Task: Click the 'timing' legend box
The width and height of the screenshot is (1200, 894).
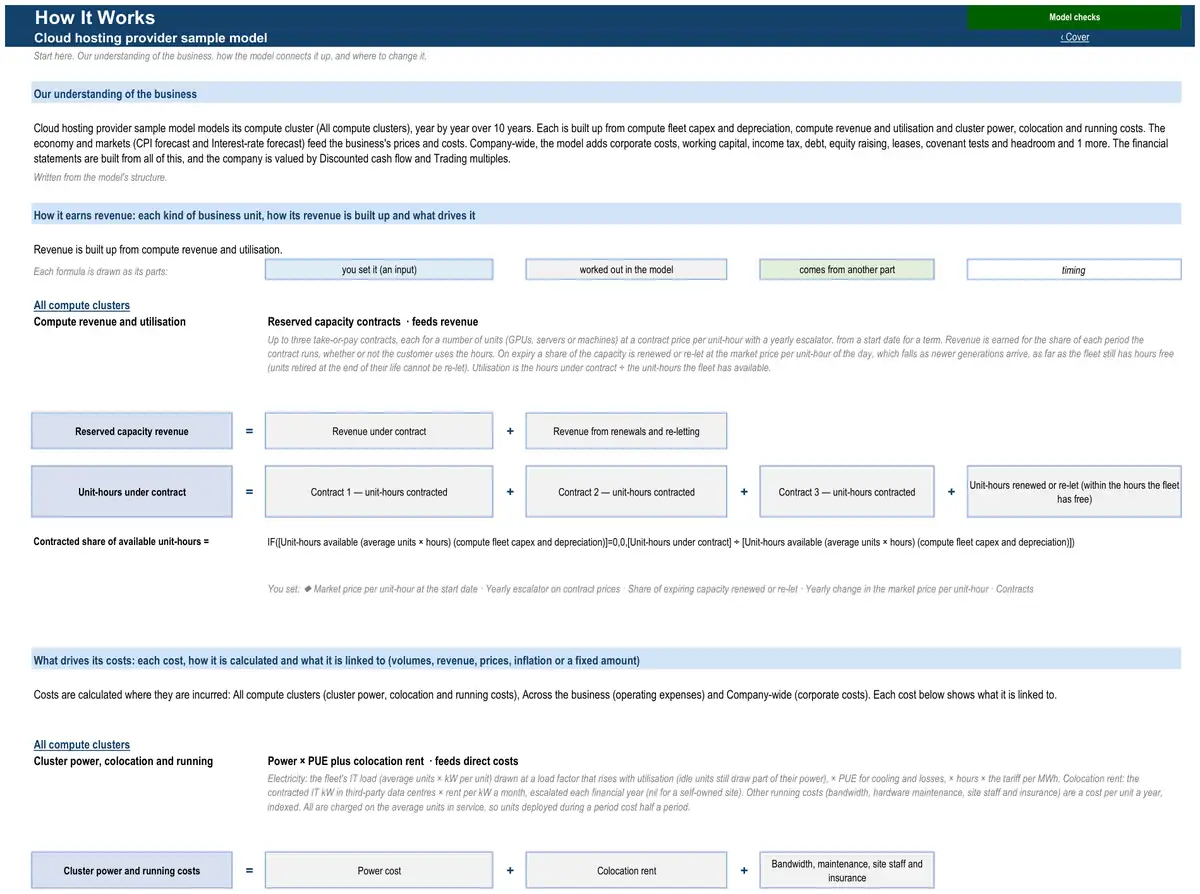Action: (1074, 269)
